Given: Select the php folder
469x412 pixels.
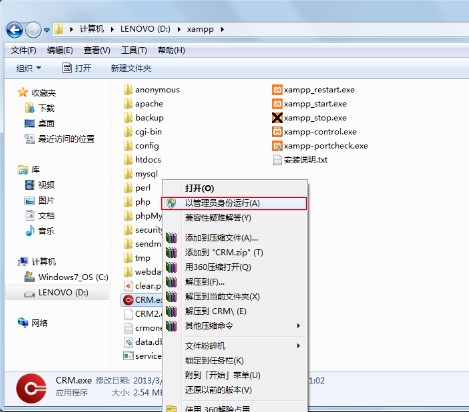Looking at the screenshot, I should tap(137, 202).
